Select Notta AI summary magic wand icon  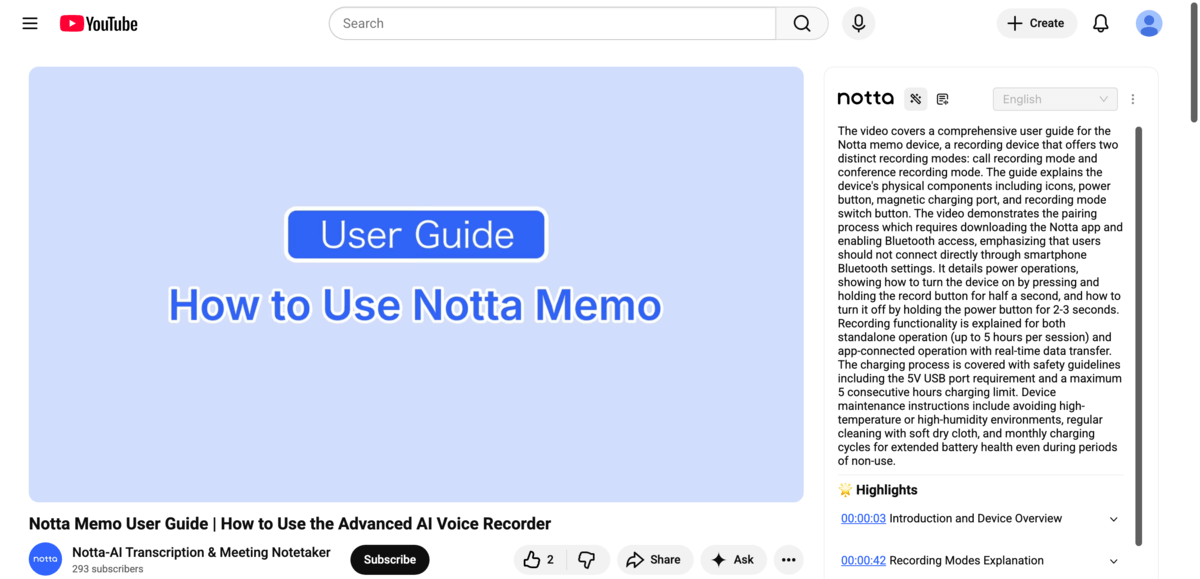(x=915, y=99)
